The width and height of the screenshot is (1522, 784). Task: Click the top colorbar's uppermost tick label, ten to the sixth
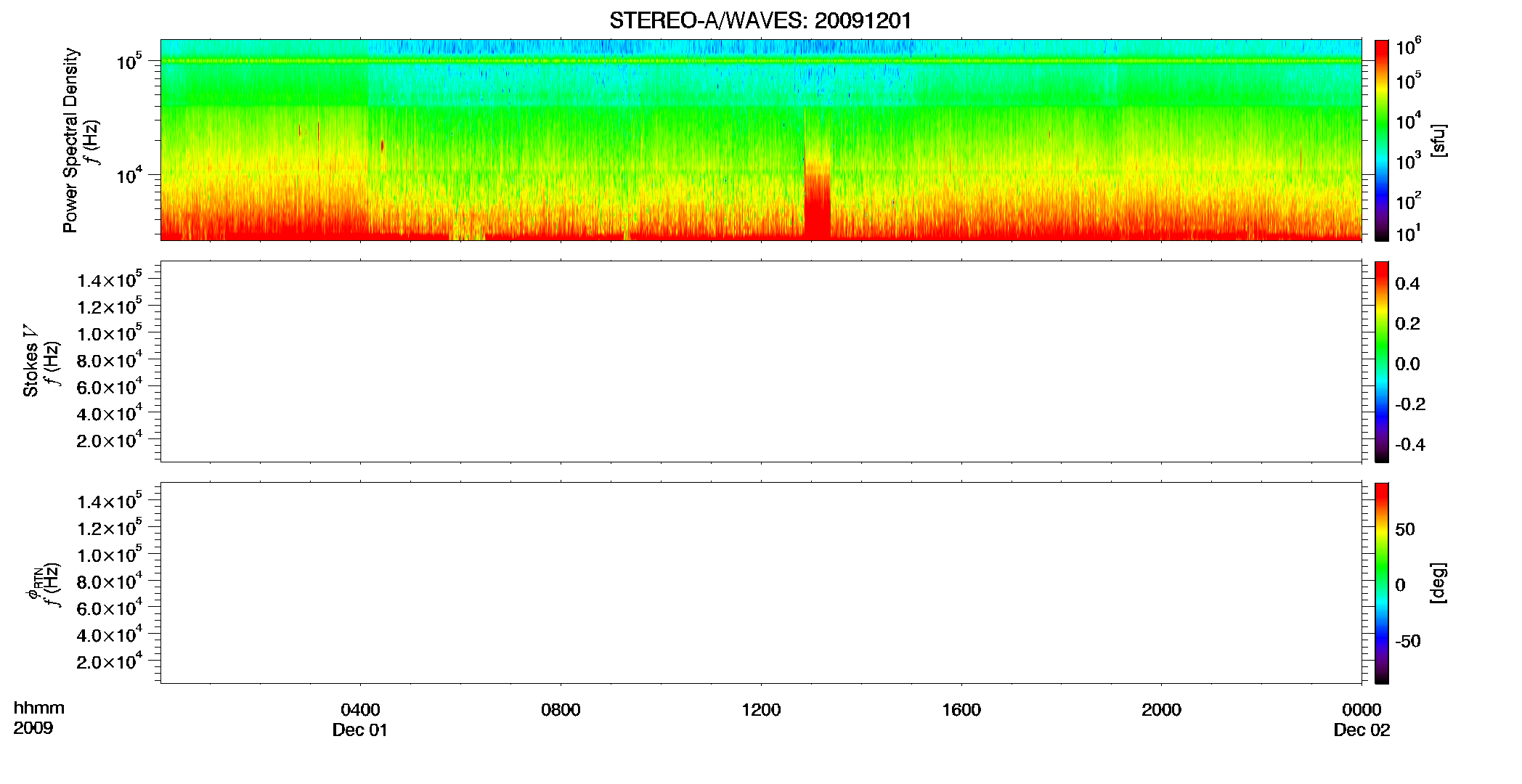(1409, 48)
